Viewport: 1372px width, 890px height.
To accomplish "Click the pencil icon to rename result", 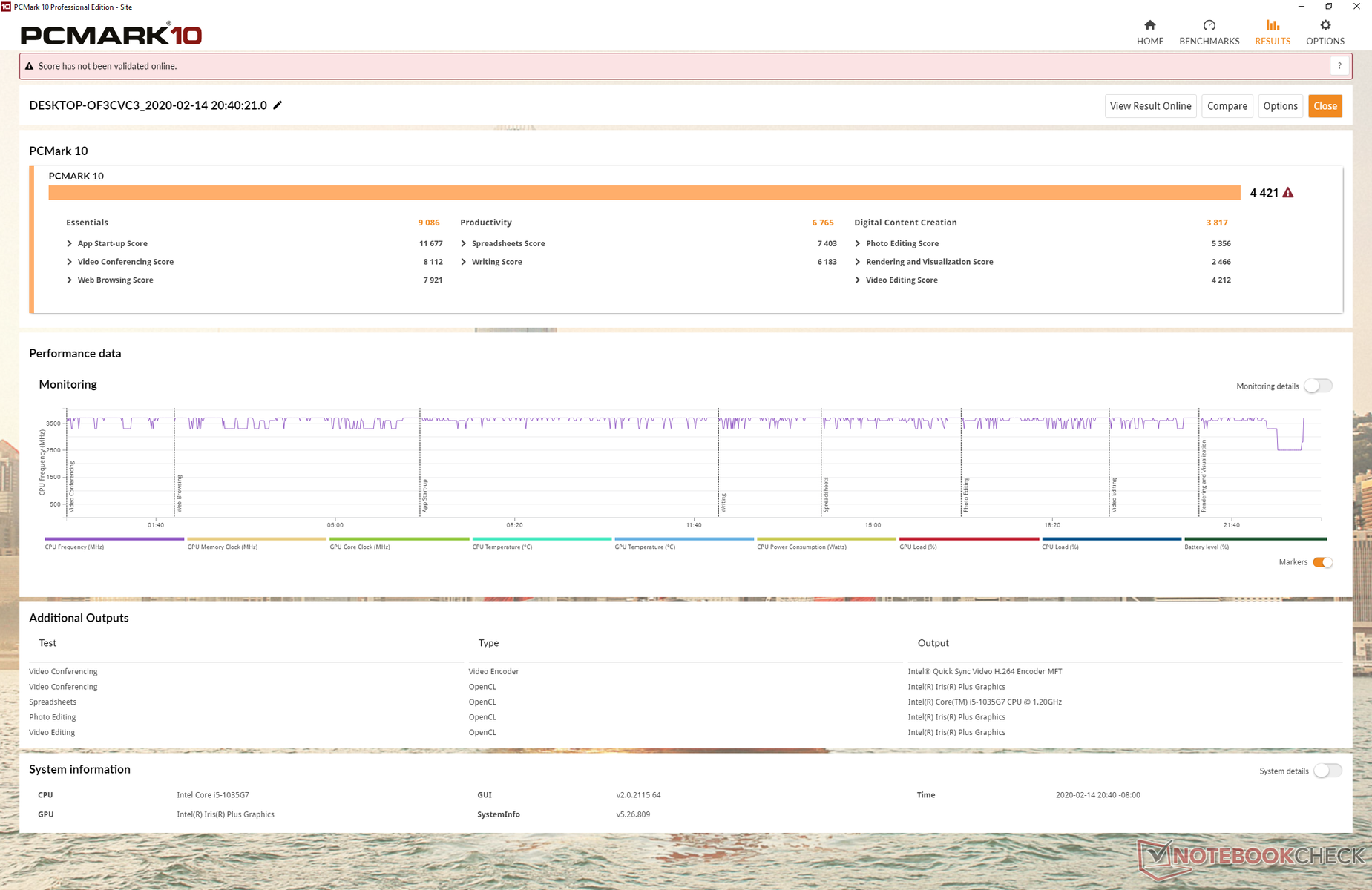I will (278, 105).
